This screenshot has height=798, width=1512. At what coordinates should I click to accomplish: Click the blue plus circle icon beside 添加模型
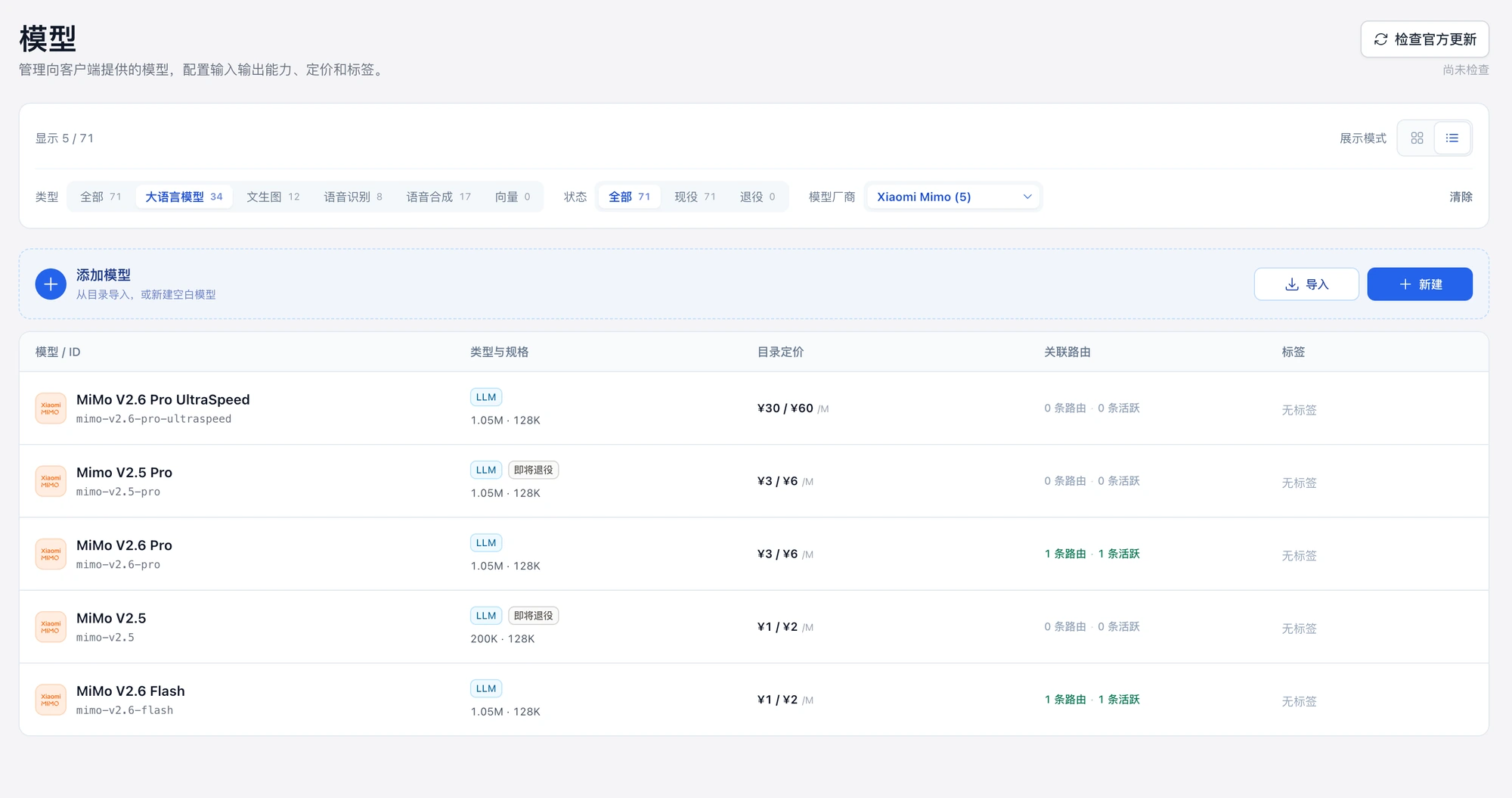51,284
